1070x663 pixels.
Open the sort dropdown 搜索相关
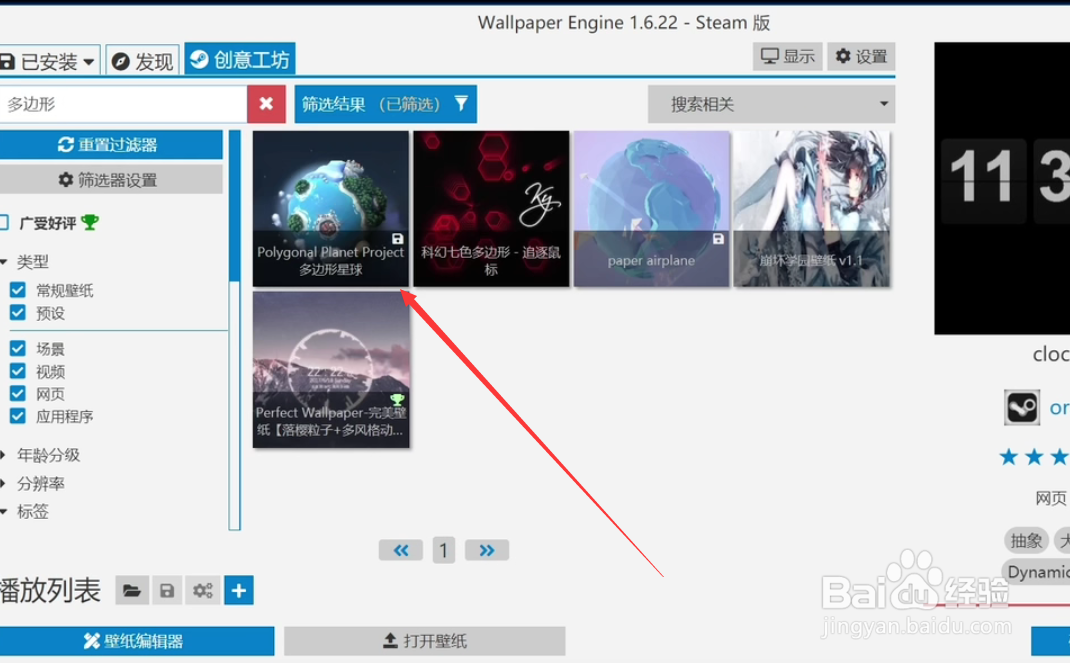771,104
